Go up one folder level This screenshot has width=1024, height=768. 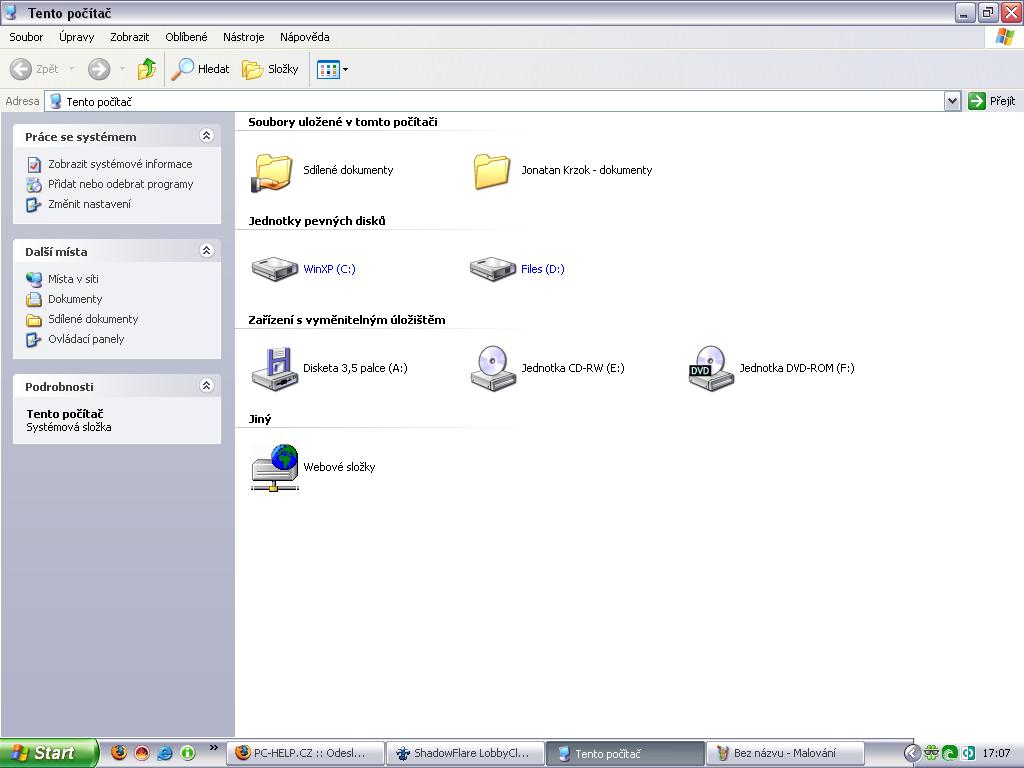pos(147,69)
